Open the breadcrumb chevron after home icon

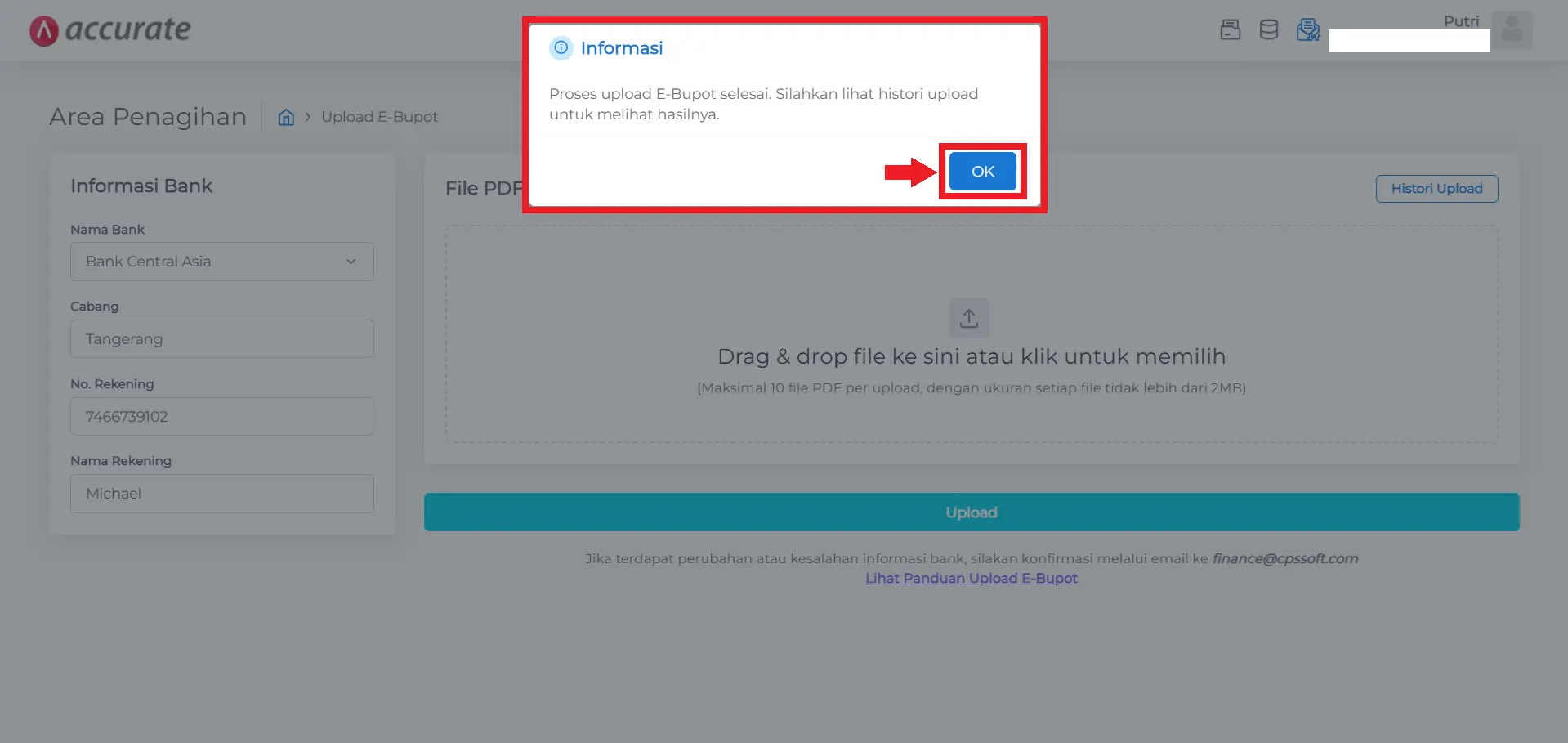pos(306,117)
